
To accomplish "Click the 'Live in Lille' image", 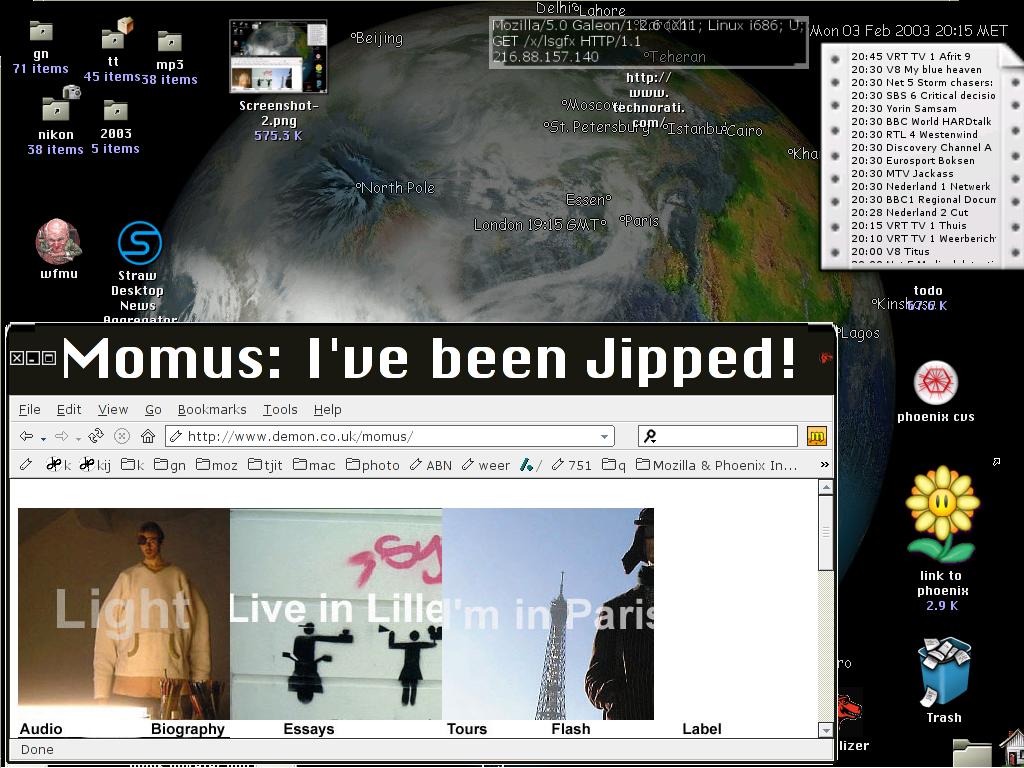I will [x=336, y=614].
